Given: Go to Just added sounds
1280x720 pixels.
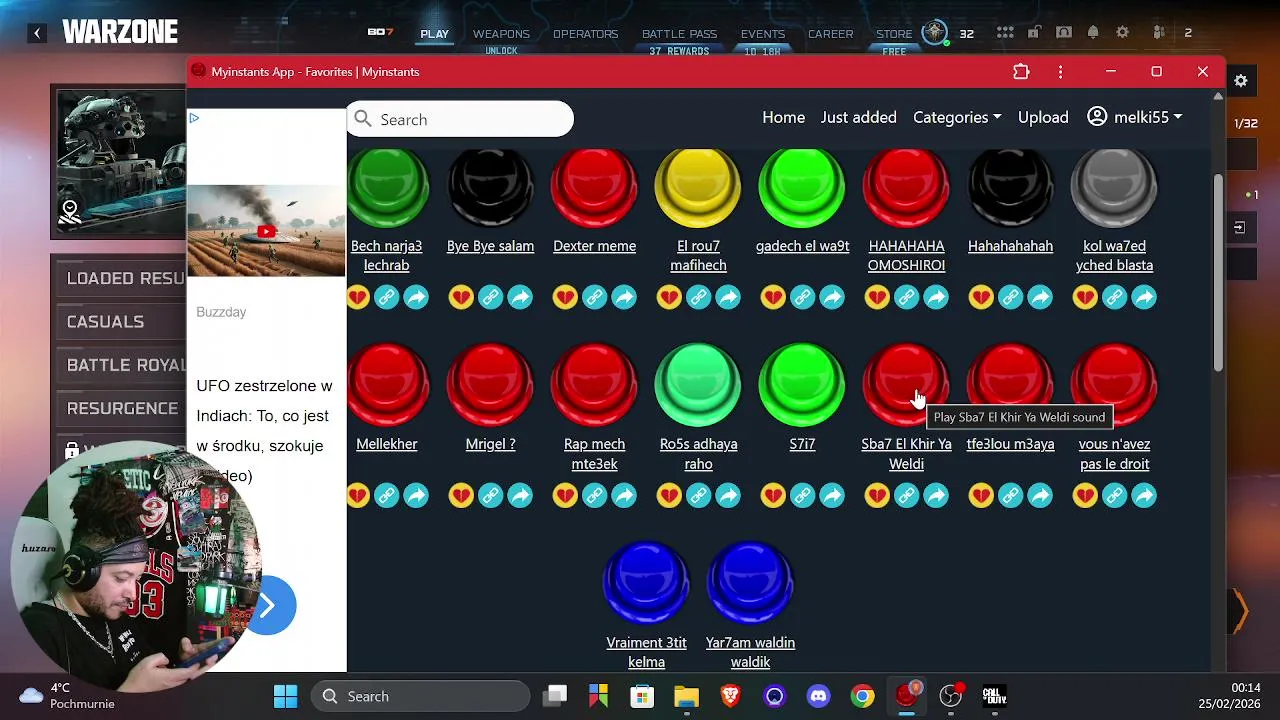Looking at the screenshot, I should click(858, 117).
